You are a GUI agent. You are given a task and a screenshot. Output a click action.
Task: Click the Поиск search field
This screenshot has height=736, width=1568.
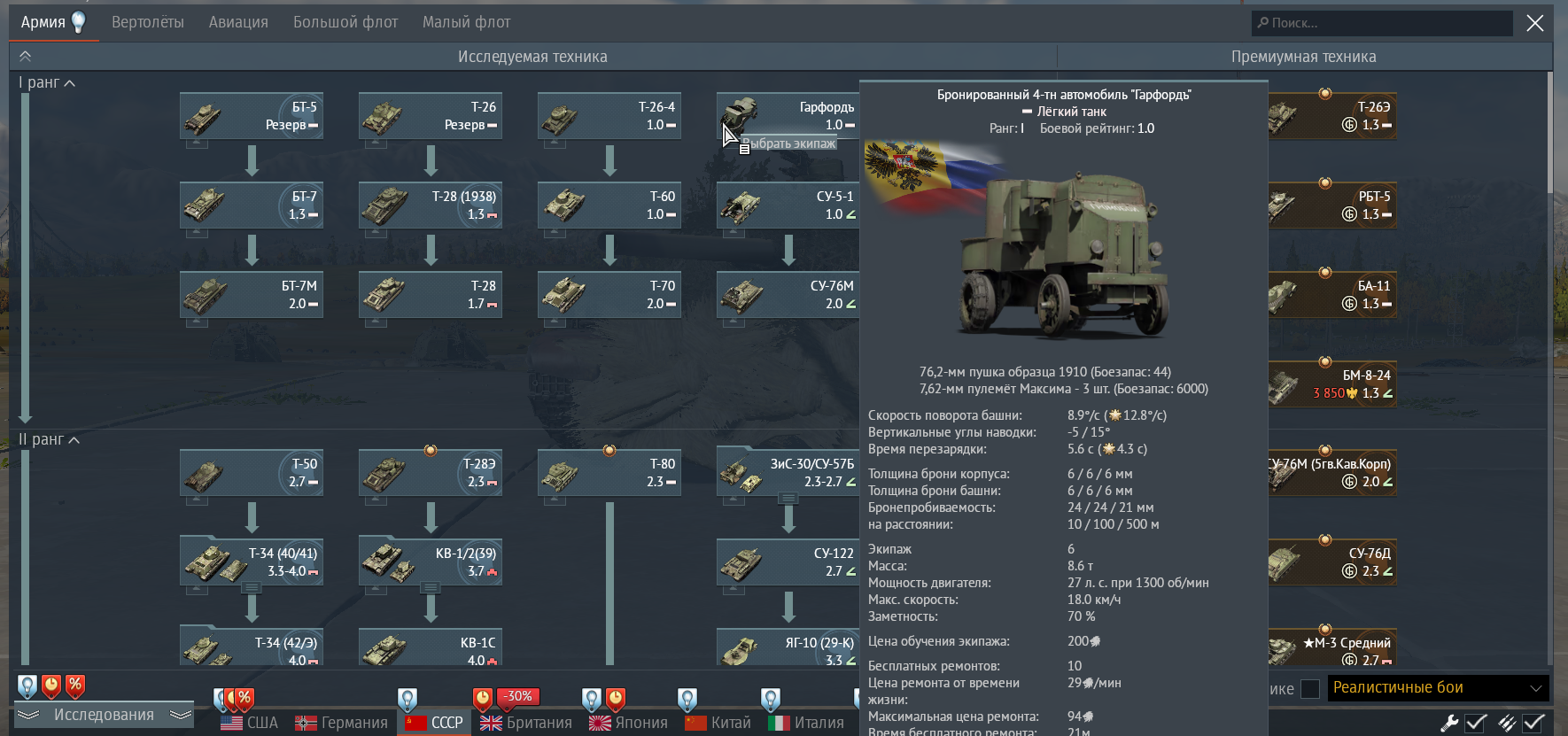pyautogui.click(x=1382, y=23)
